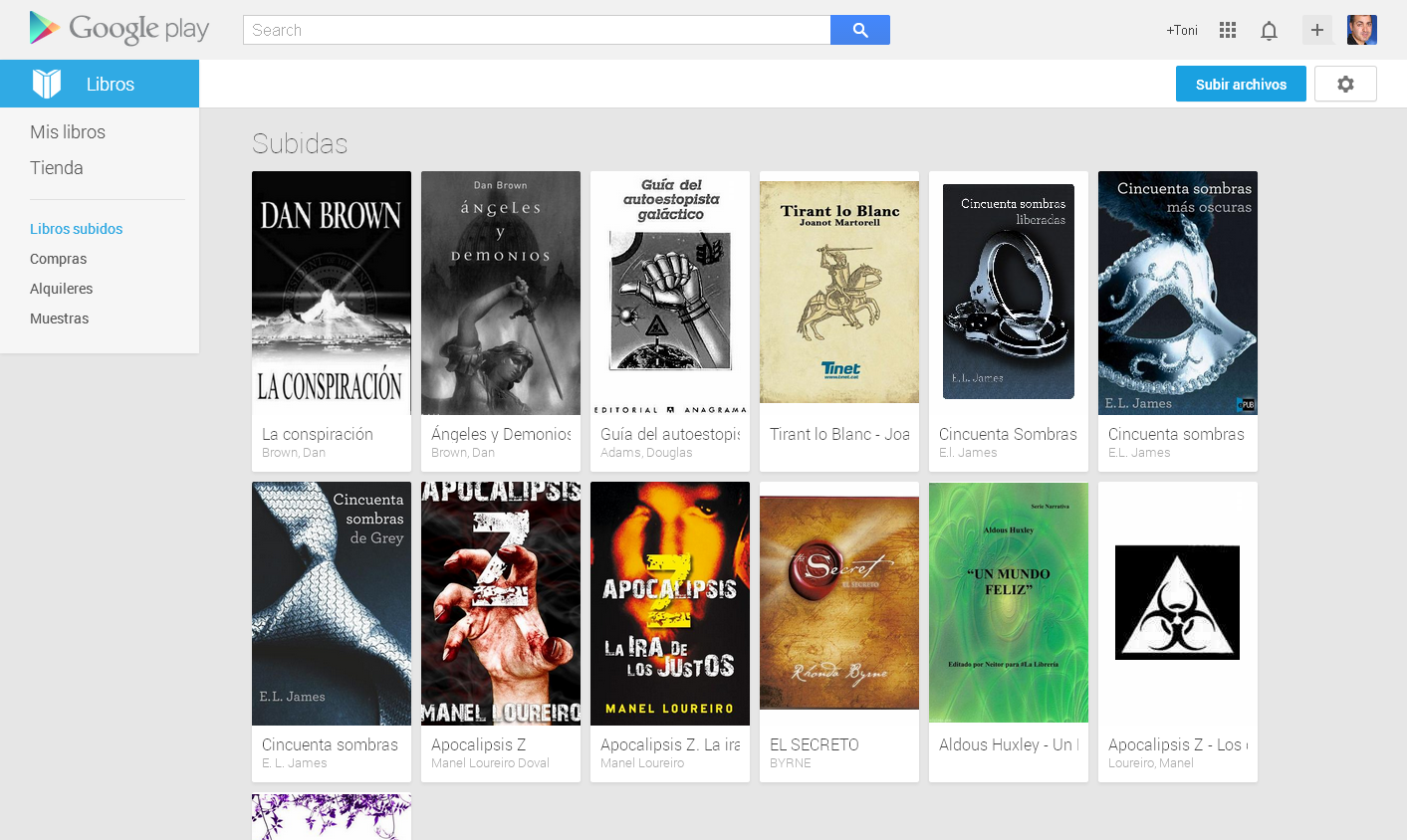Click the Libros book icon in the sidebar header
This screenshot has width=1407, height=840.
coord(46,84)
